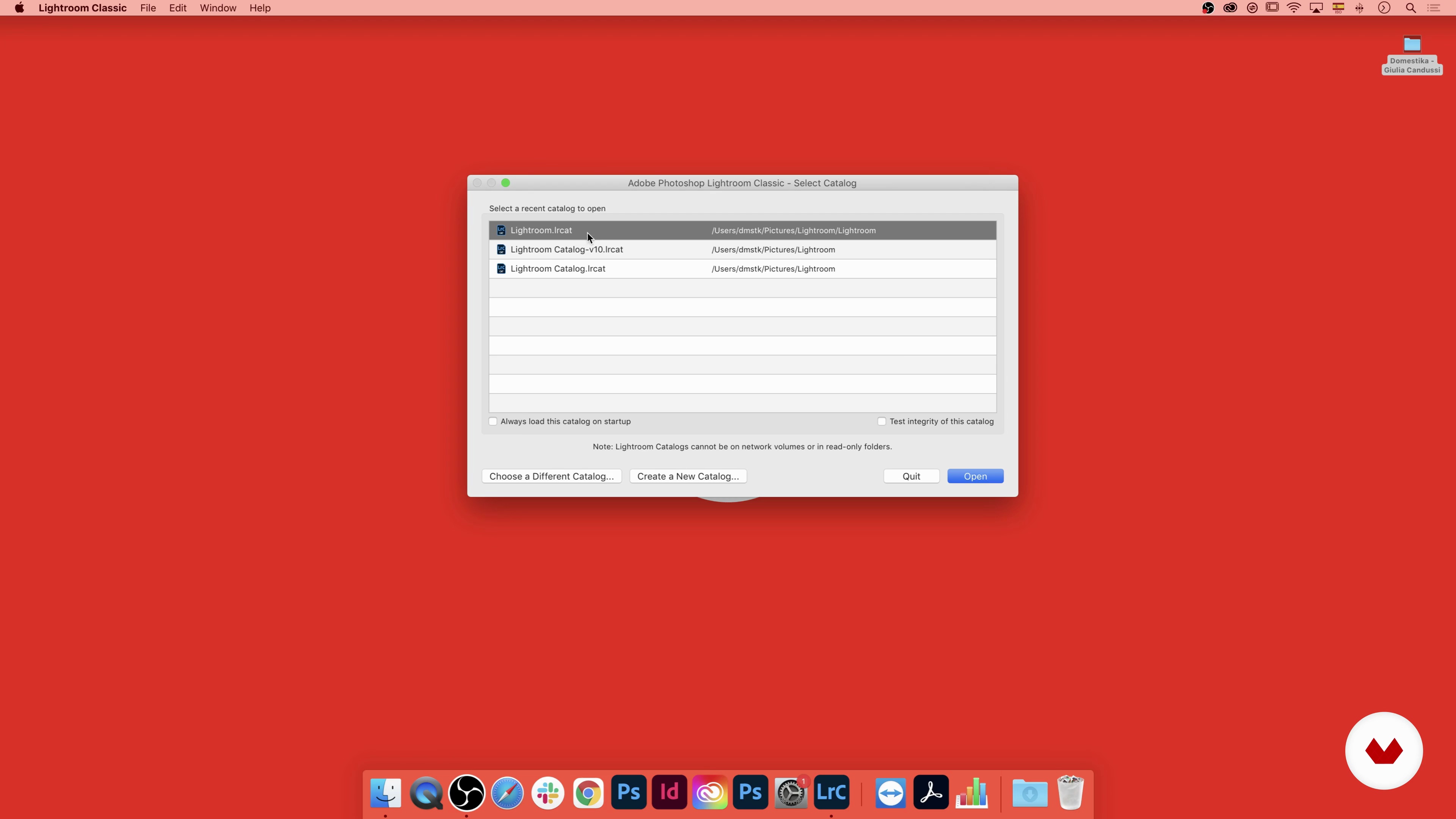Image resolution: width=1456 pixels, height=819 pixels.
Task: Launch Creative Cloud from the Dock
Action: [710, 792]
